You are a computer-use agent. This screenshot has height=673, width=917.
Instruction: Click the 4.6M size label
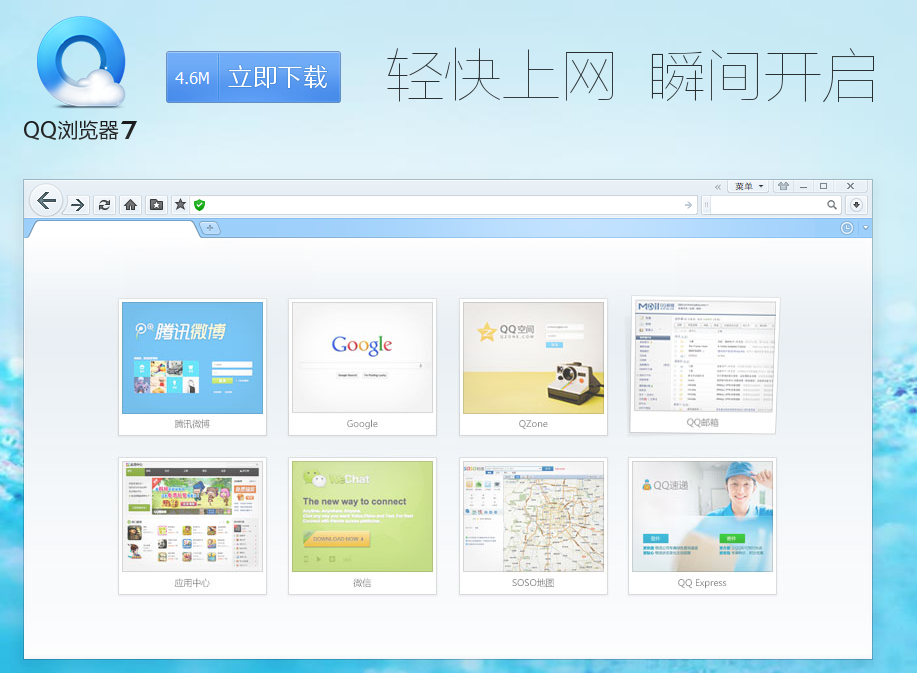192,77
